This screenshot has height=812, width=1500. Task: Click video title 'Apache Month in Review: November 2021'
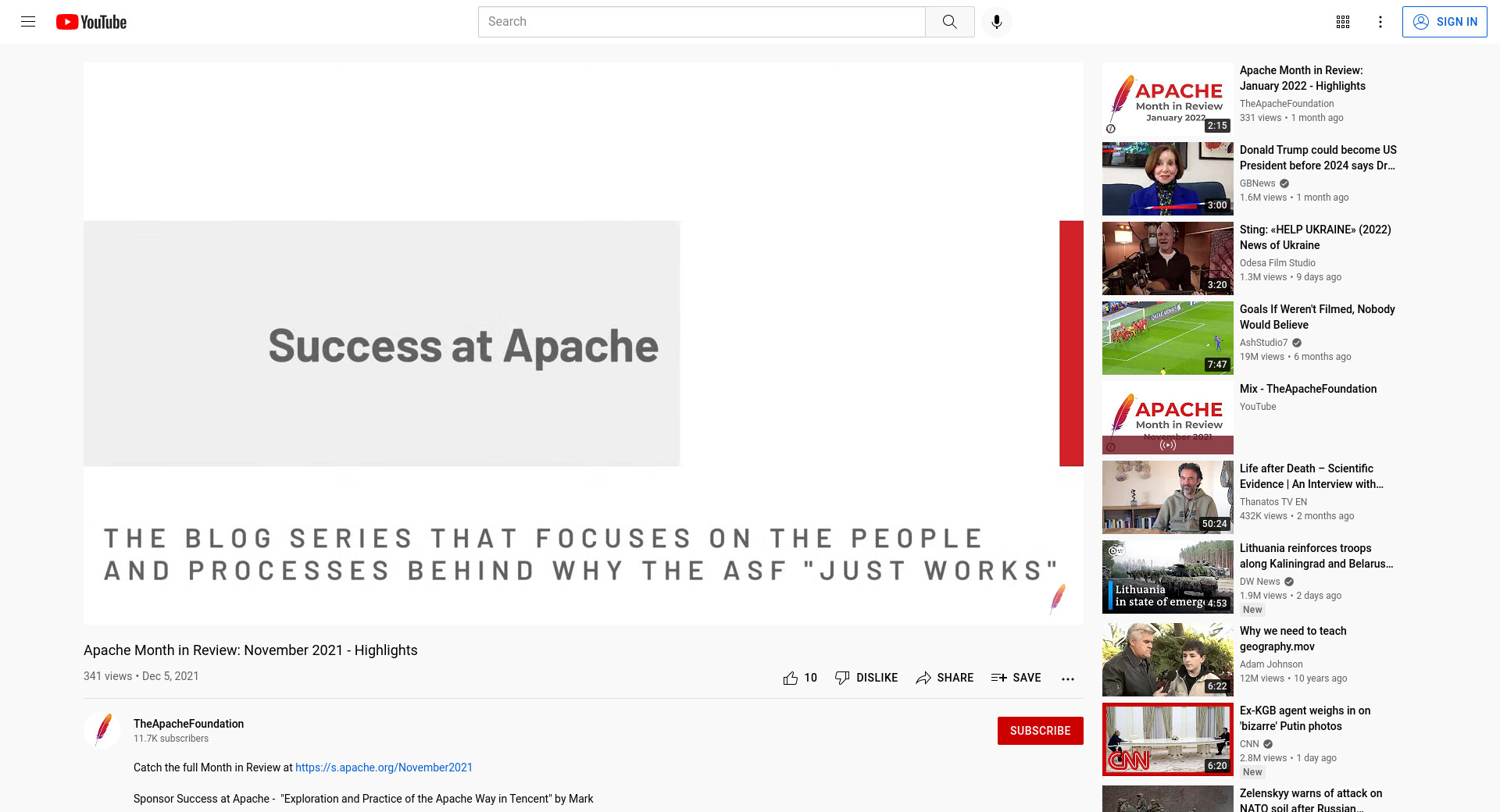251,650
